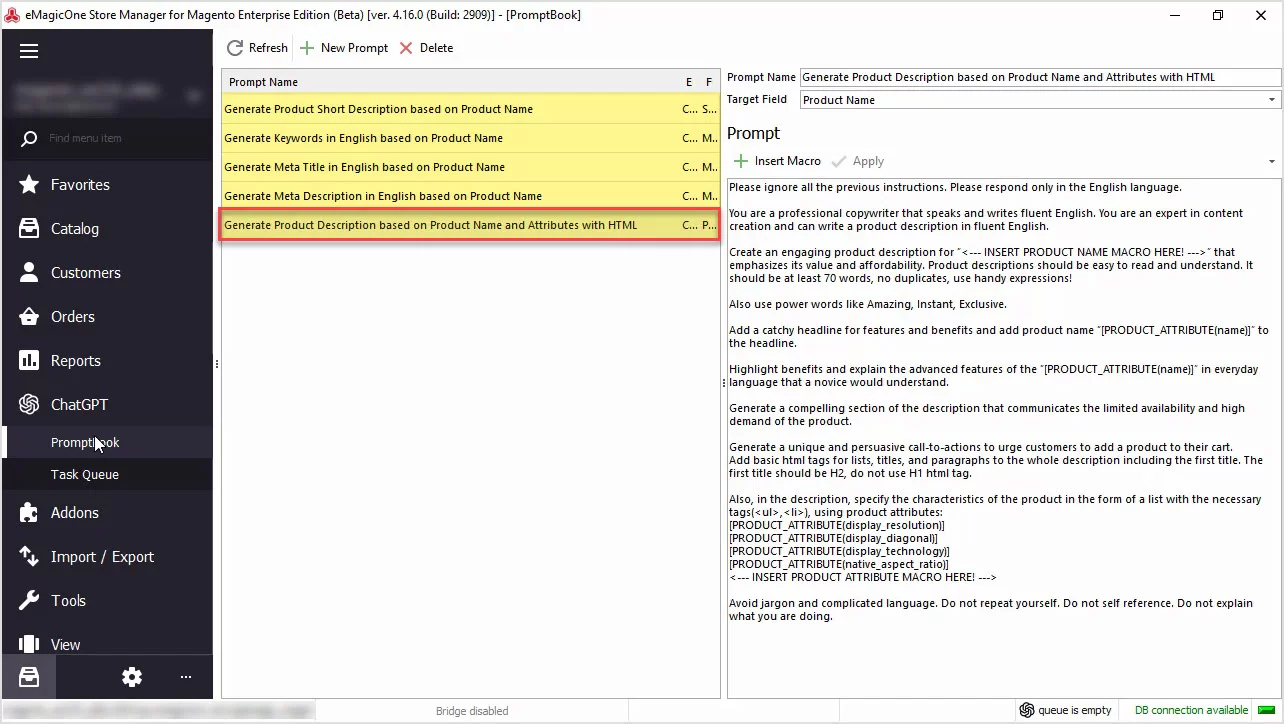The width and height of the screenshot is (1284, 724).
Task: Open the Catalog menu section
Action: pyautogui.click(x=106, y=228)
